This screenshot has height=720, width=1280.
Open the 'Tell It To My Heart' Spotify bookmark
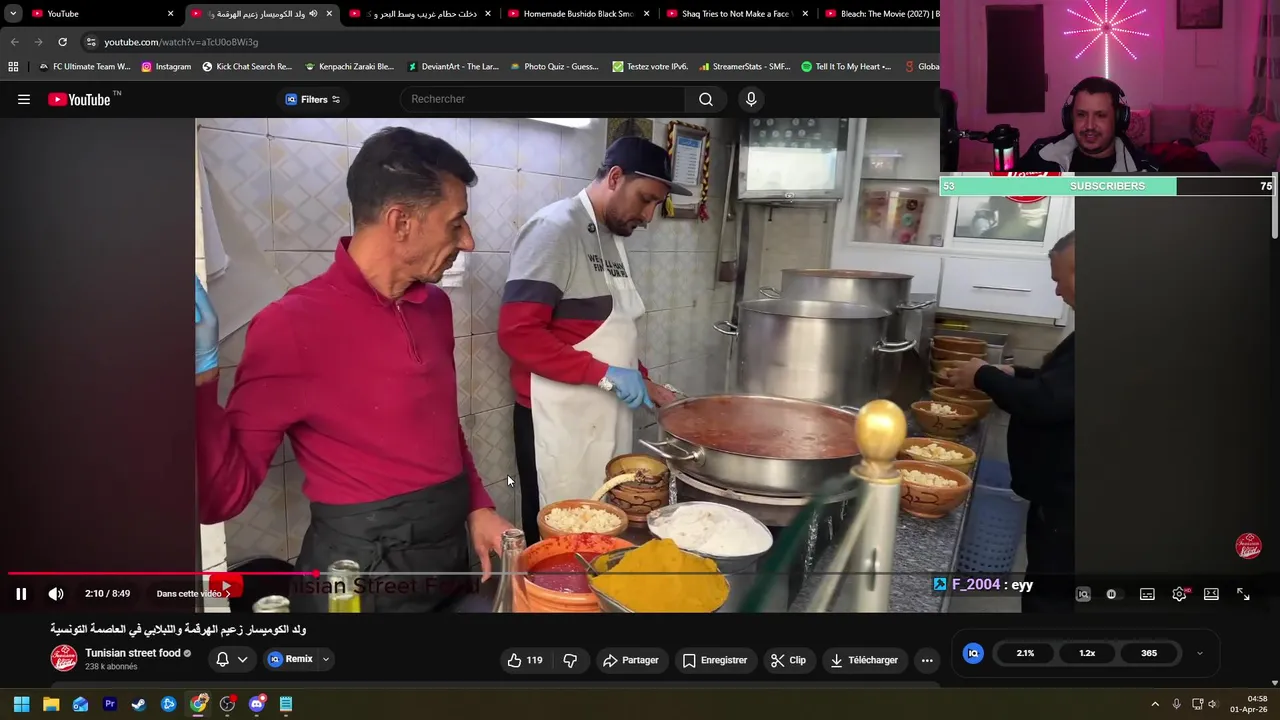[846, 67]
